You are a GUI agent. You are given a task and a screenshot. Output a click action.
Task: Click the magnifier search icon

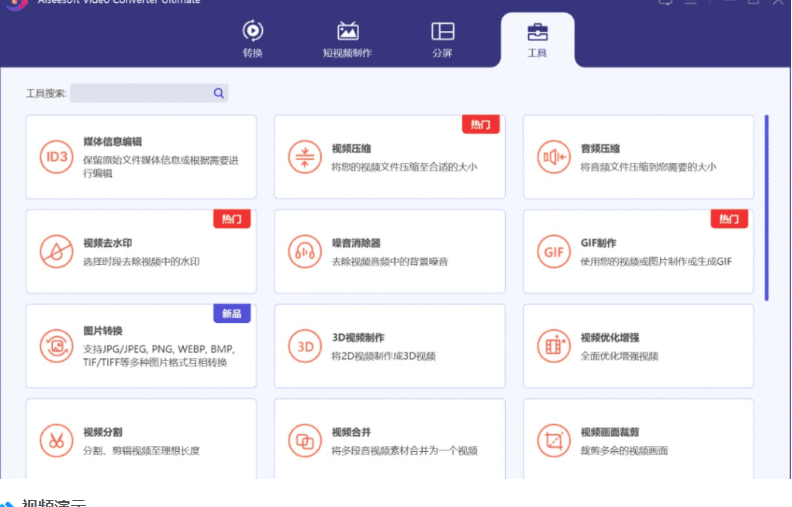point(219,93)
